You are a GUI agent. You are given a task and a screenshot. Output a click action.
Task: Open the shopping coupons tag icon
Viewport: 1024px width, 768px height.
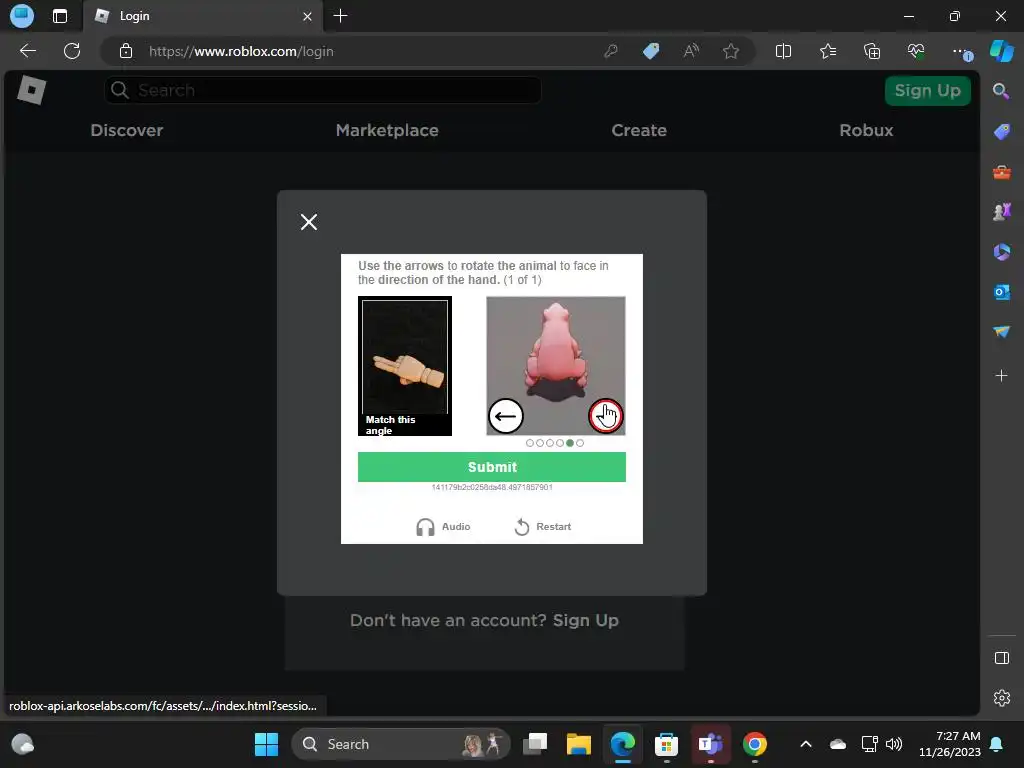[651, 51]
